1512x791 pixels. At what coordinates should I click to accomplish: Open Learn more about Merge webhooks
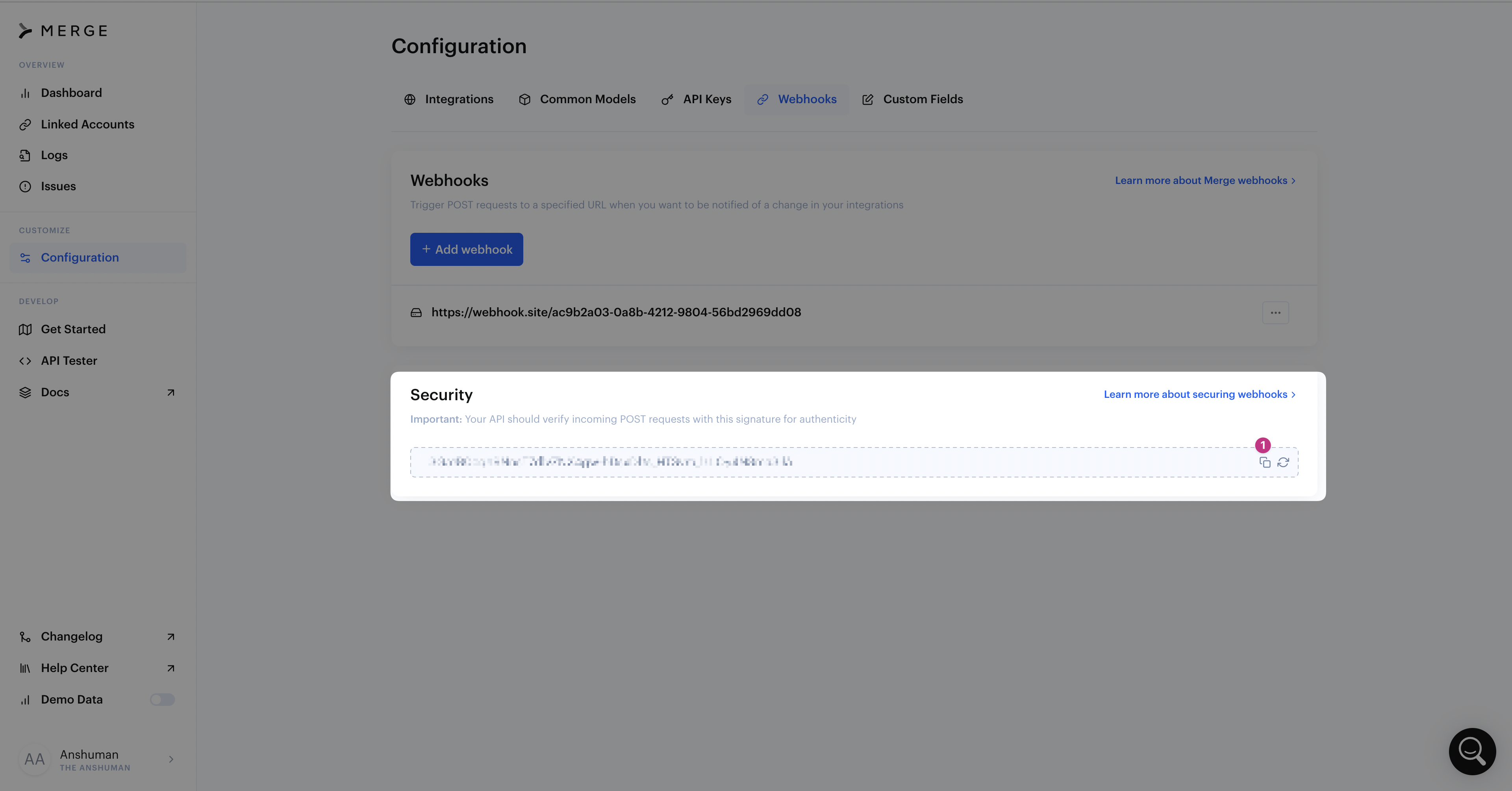click(1205, 180)
